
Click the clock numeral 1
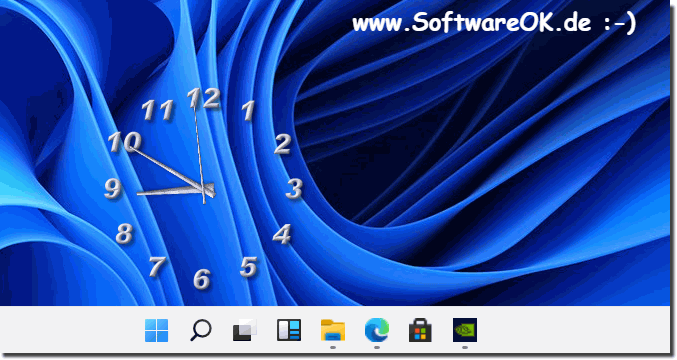coord(248,111)
